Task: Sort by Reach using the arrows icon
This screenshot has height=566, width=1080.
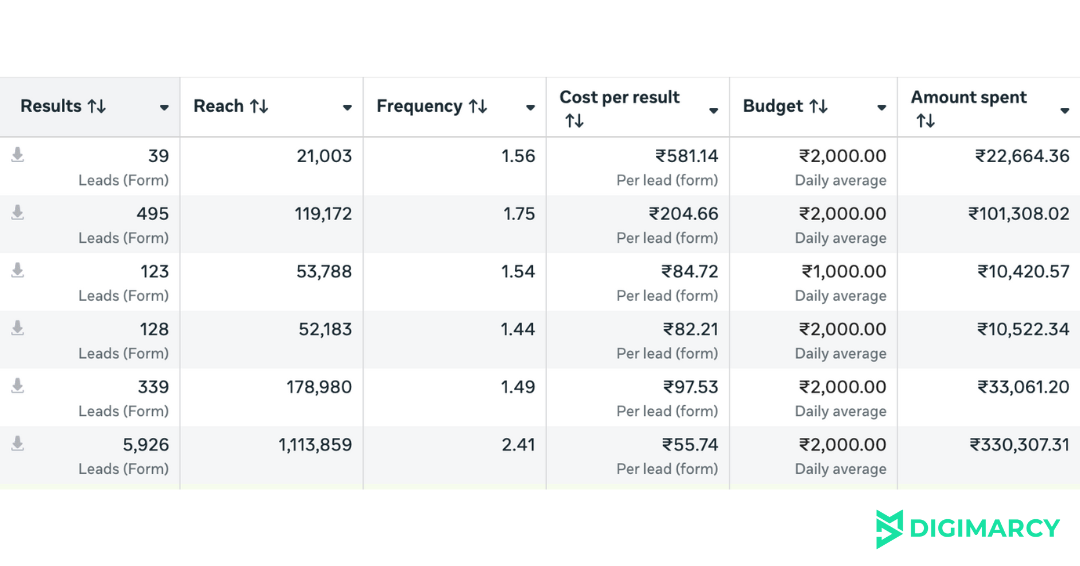Action: [x=259, y=107]
